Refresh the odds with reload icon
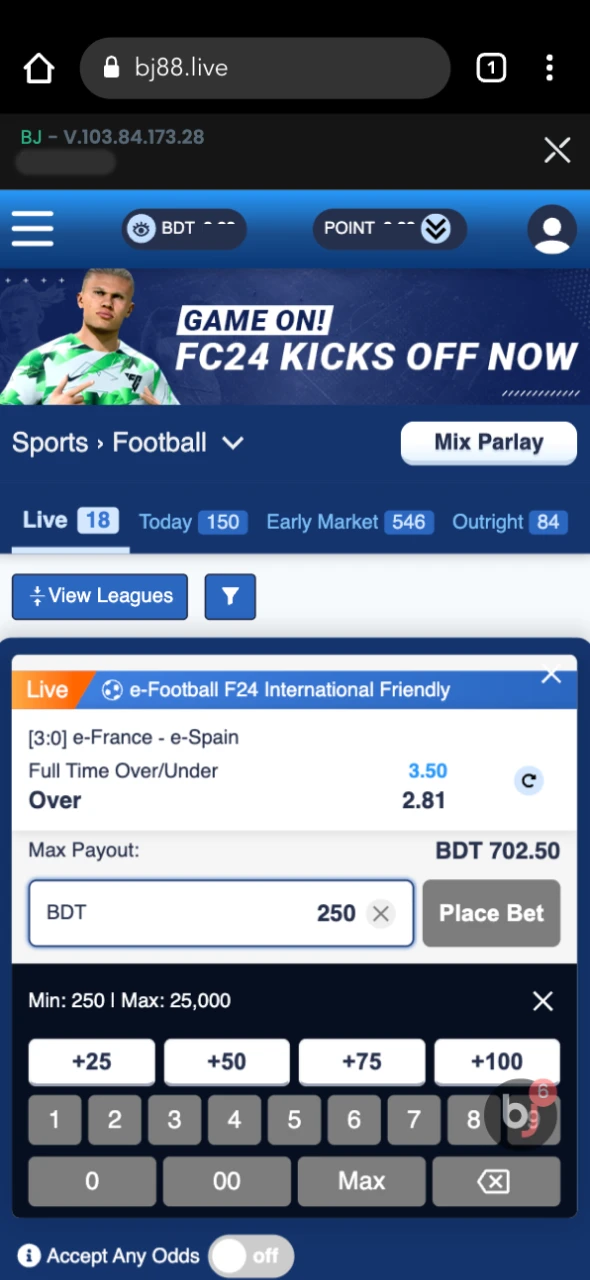This screenshot has width=590, height=1280. click(x=529, y=781)
